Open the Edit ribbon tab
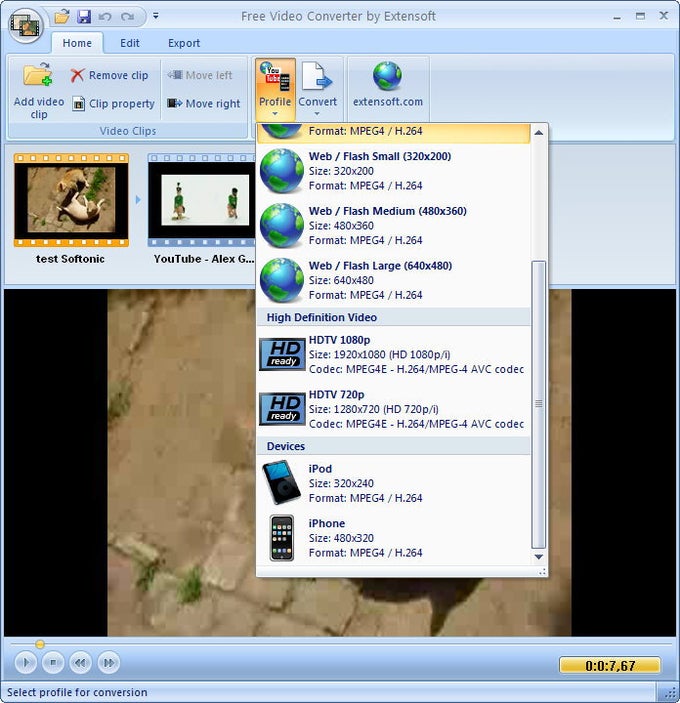Viewport: 680px width, 703px height. point(130,43)
